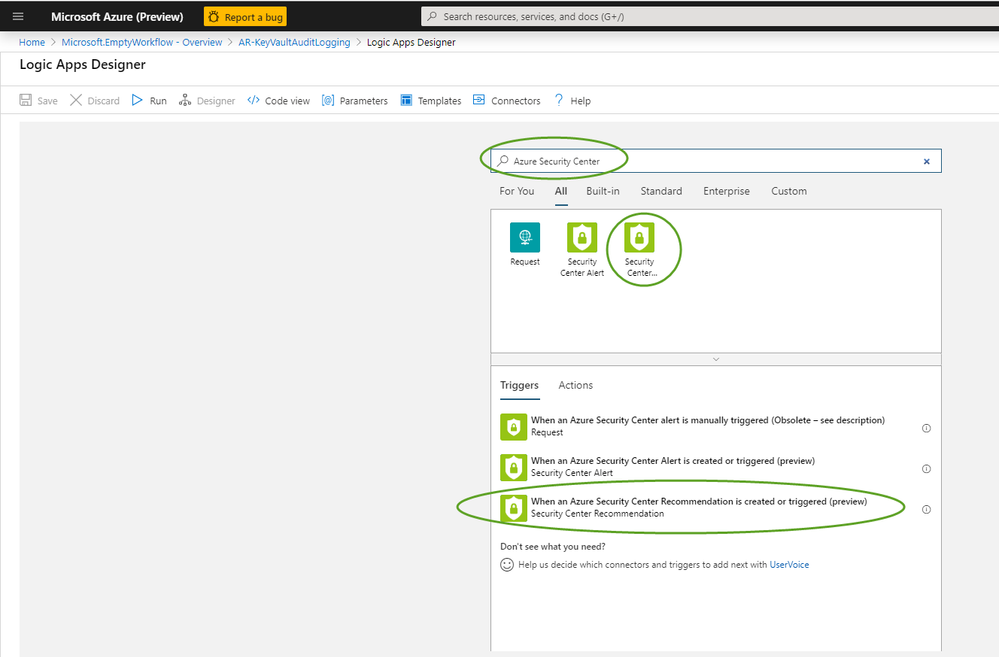Image resolution: width=999 pixels, height=657 pixels.
Task: Click inside the Azure Security Center connector search box
Action: coord(715,161)
